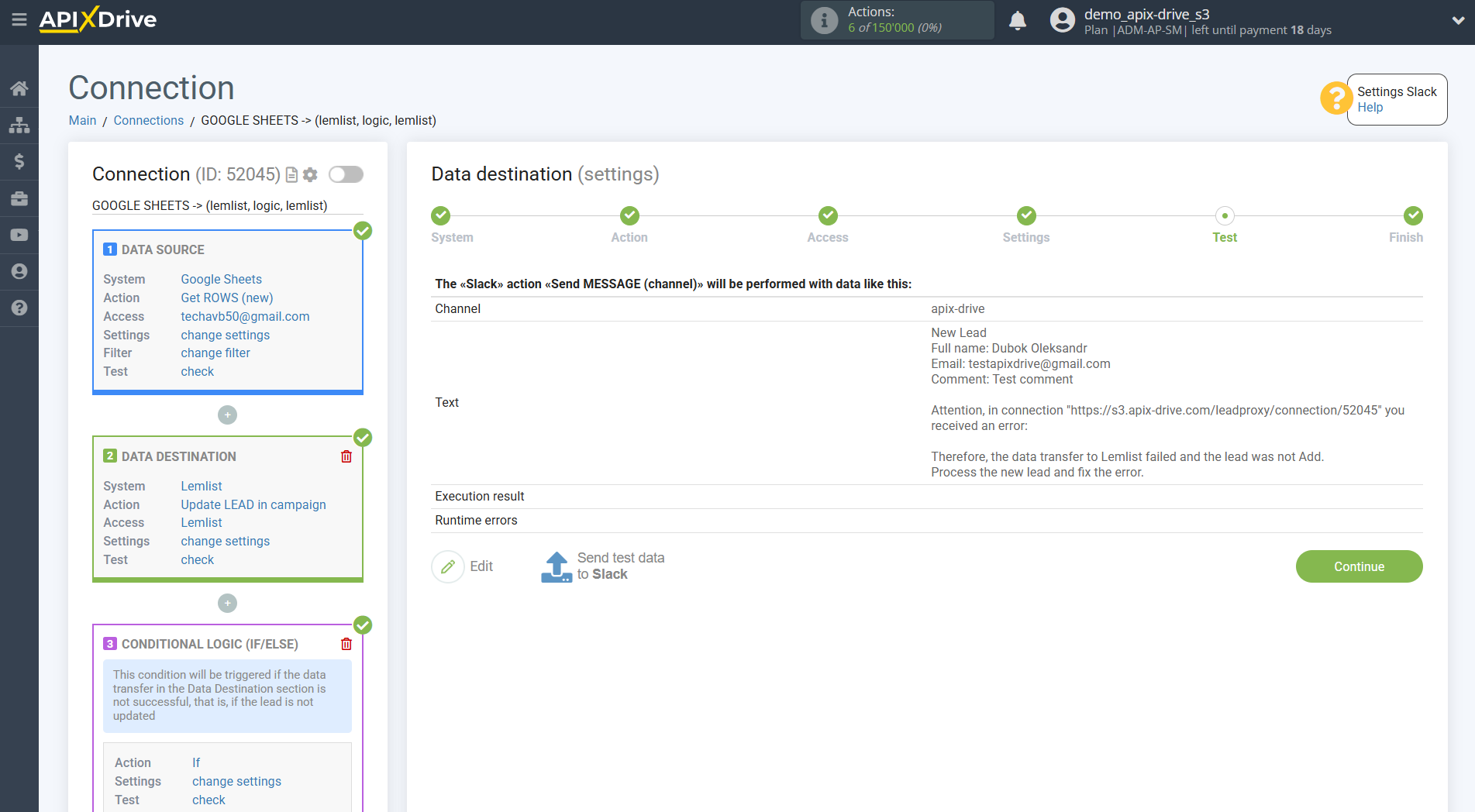Click the Actions info icon

click(x=824, y=20)
